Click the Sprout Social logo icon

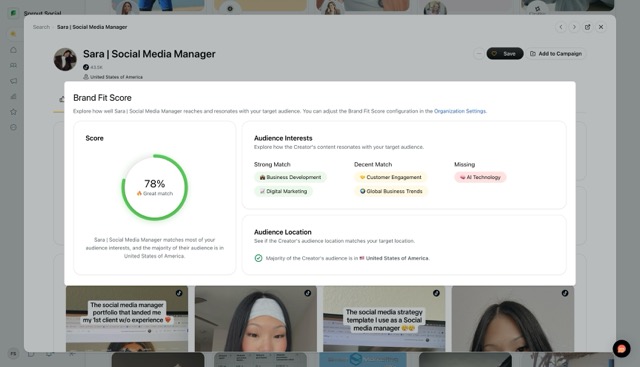click(13, 13)
